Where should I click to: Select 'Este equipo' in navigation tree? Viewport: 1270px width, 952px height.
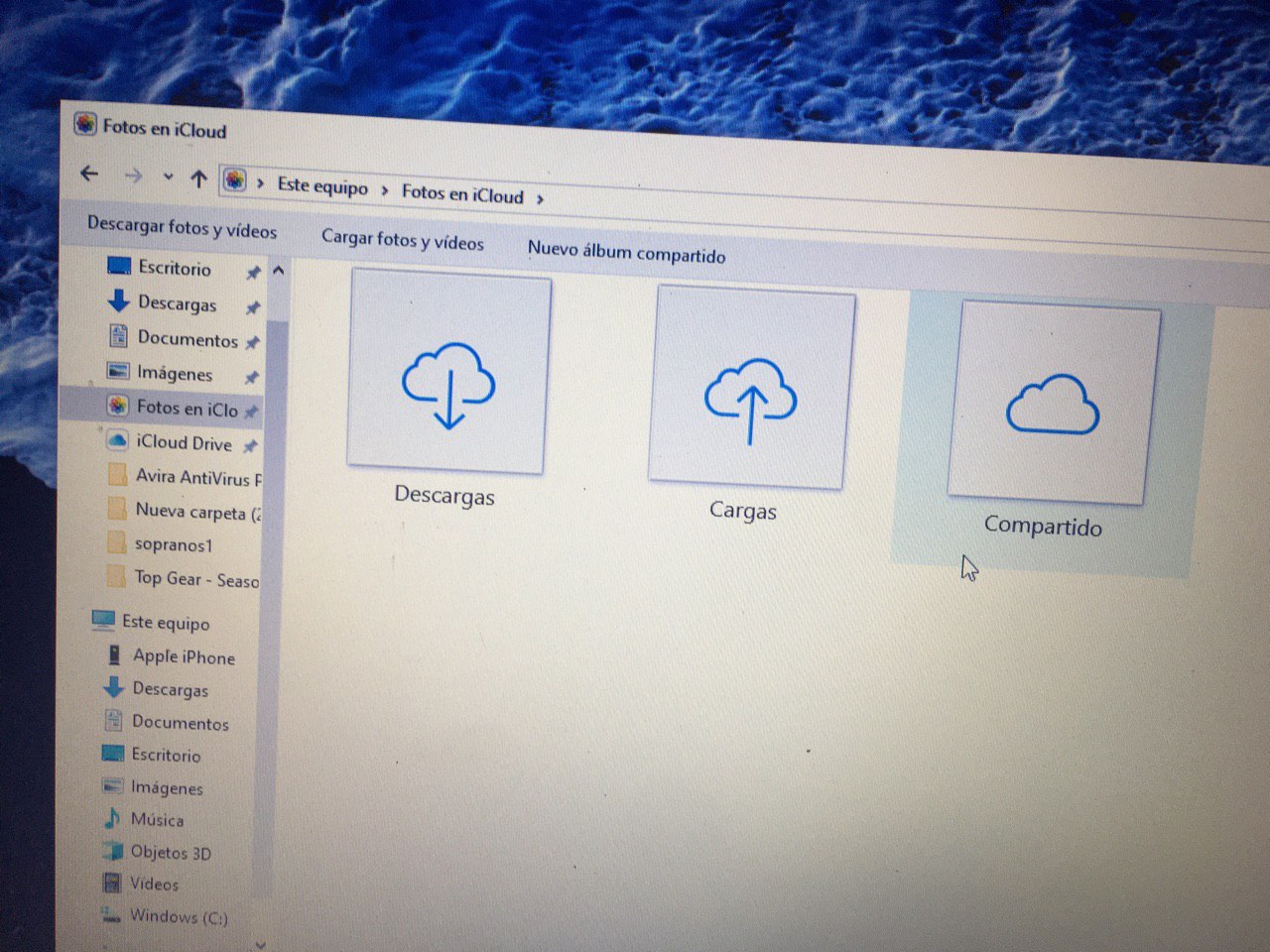coord(166,623)
